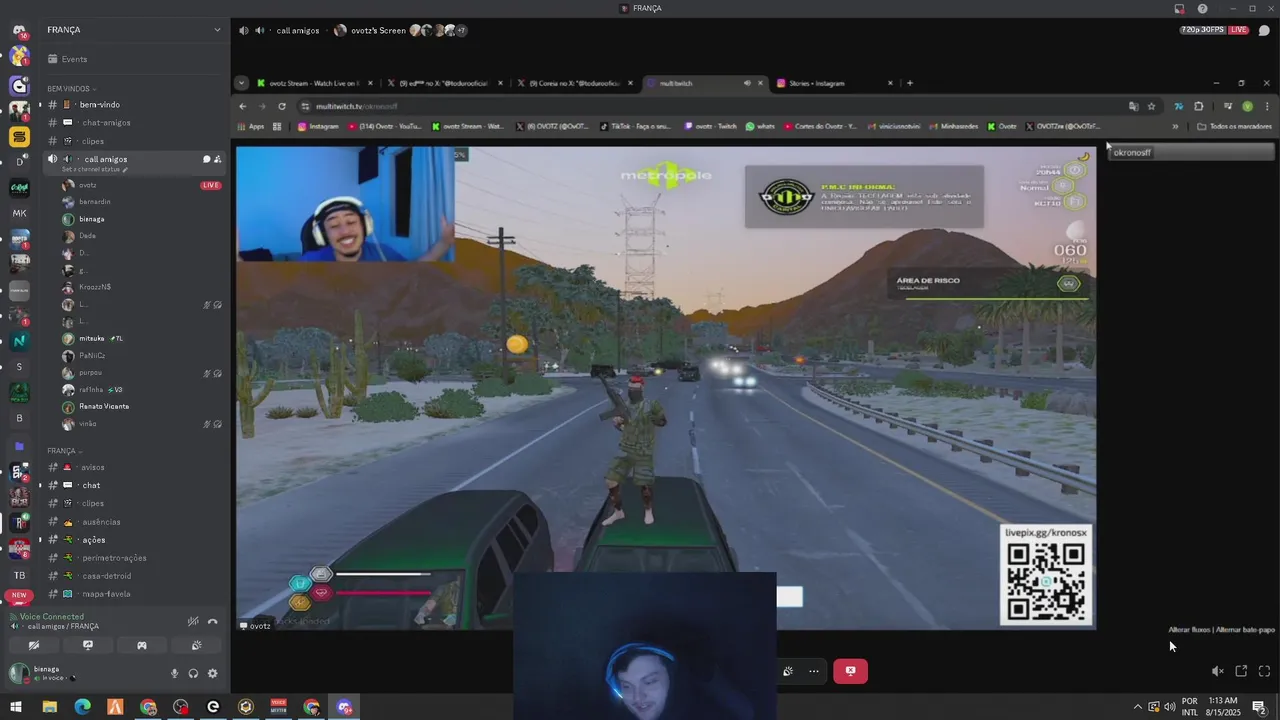Open the ausências text channel
The width and height of the screenshot is (1280, 720).
pos(133,522)
